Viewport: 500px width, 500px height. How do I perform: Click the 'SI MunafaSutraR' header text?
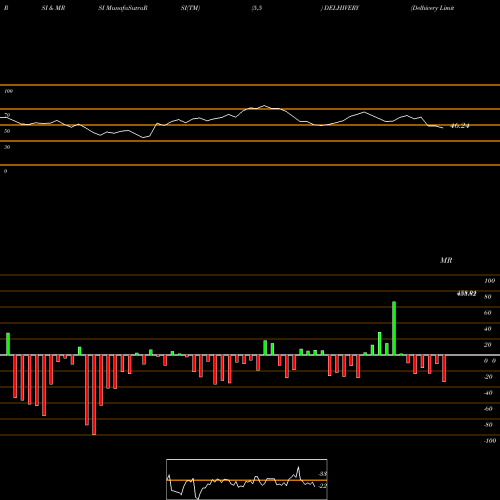click(x=123, y=8)
